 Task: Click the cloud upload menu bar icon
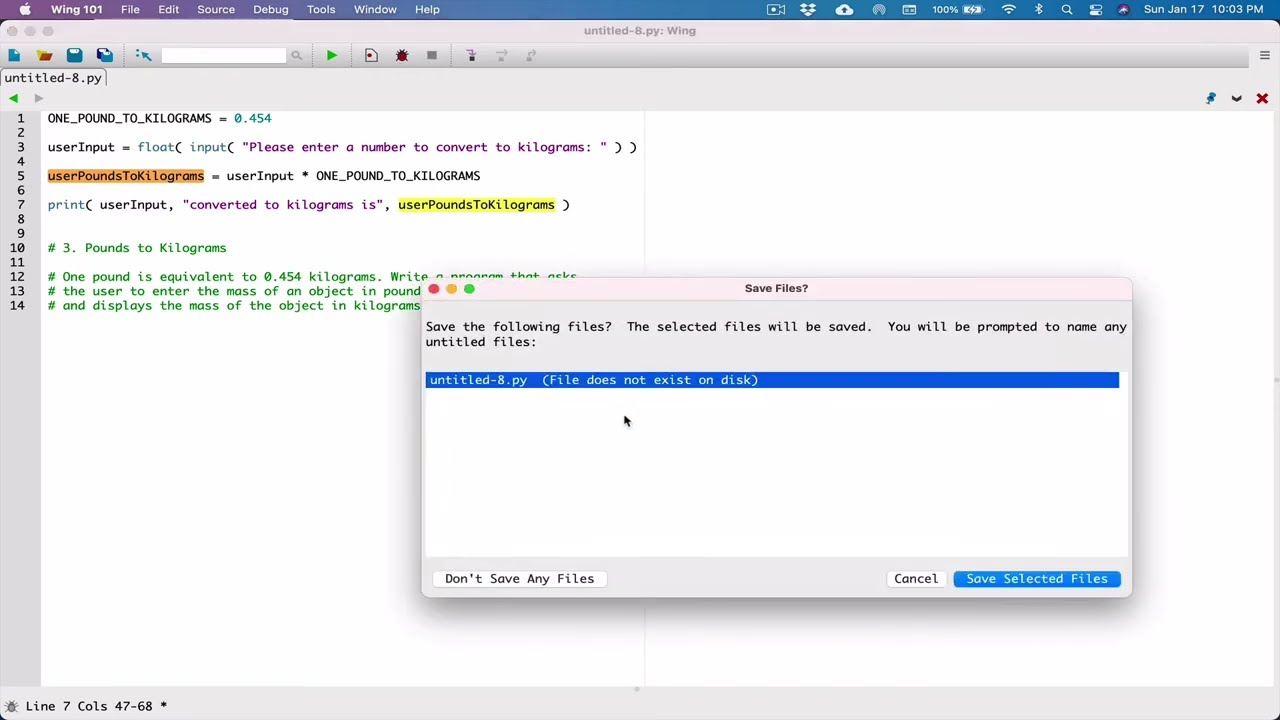pyautogui.click(x=844, y=9)
